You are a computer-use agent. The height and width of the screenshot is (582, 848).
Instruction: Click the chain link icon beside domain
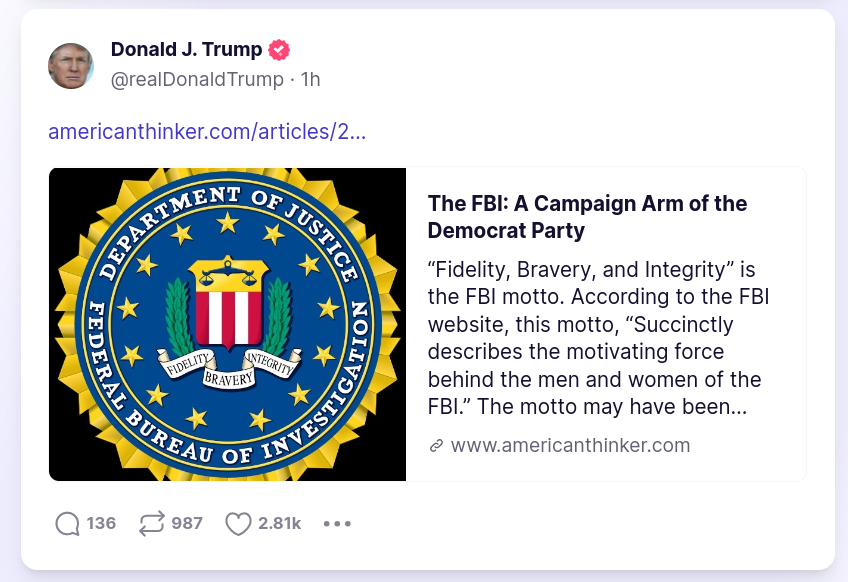pyautogui.click(x=436, y=446)
